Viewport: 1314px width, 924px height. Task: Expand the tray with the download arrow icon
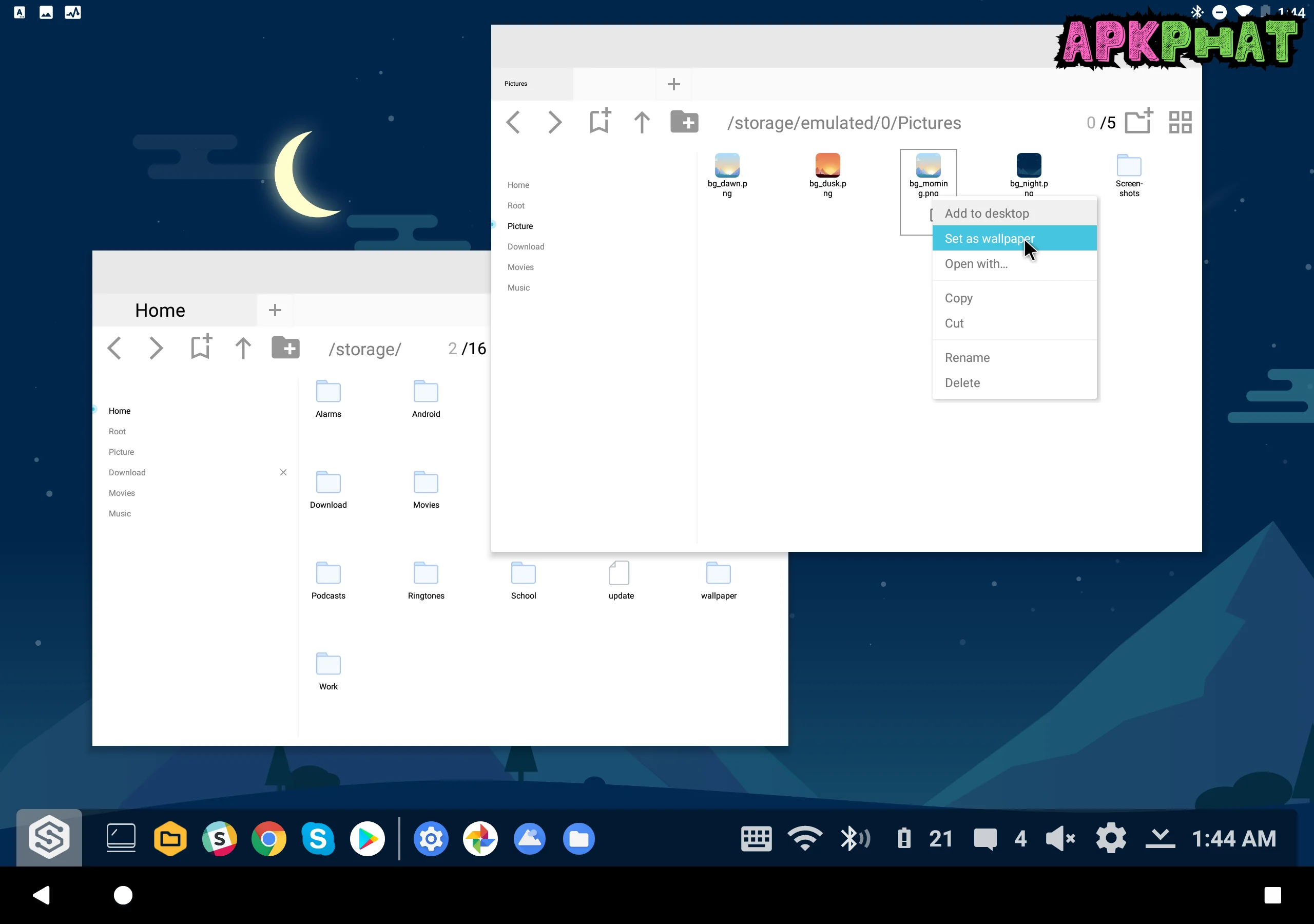click(1160, 839)
